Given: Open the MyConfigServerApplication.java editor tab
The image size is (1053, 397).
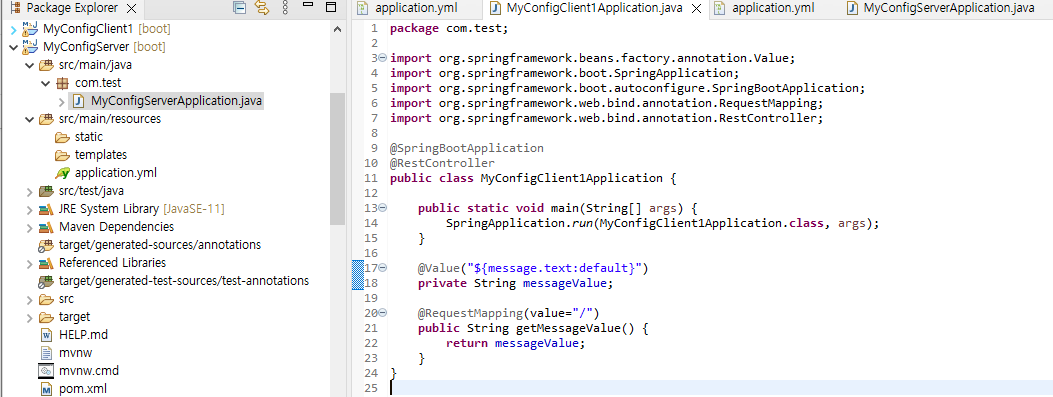Looking at the screenshot, I should (x=948, y=8).
